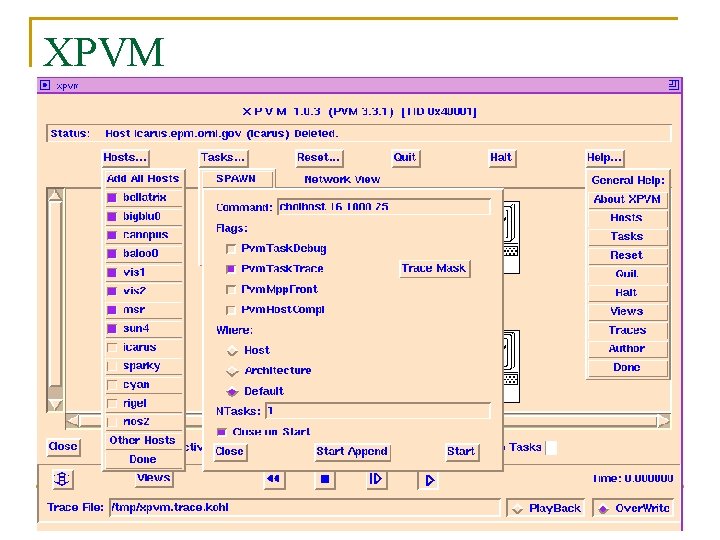The image size is (720, 540).
Task: Select the Architecture radio option
Action: point(232,371)
